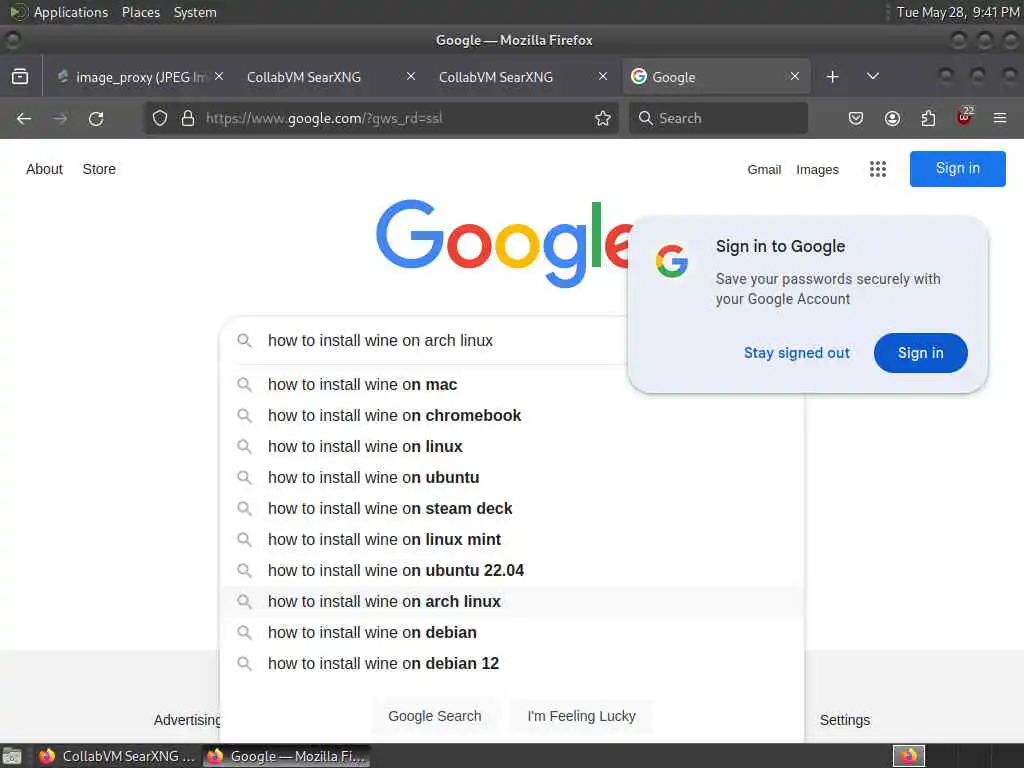Viewport: 1024px width, 768px height.
Task: Select suggestion 'how to install wine on linux'
Action: point(513,447)
